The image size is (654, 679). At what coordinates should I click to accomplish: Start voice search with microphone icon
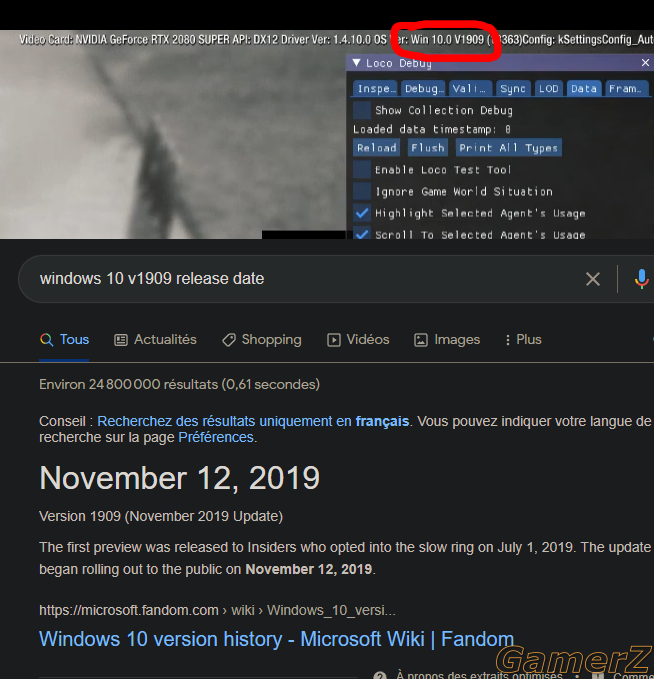[641, 279]
